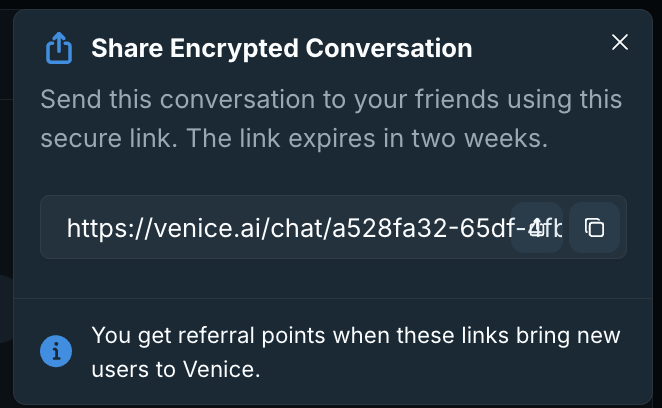Open the system share sheet for the link
Viewport: 662px width, 408px height.
pos(537,228)
